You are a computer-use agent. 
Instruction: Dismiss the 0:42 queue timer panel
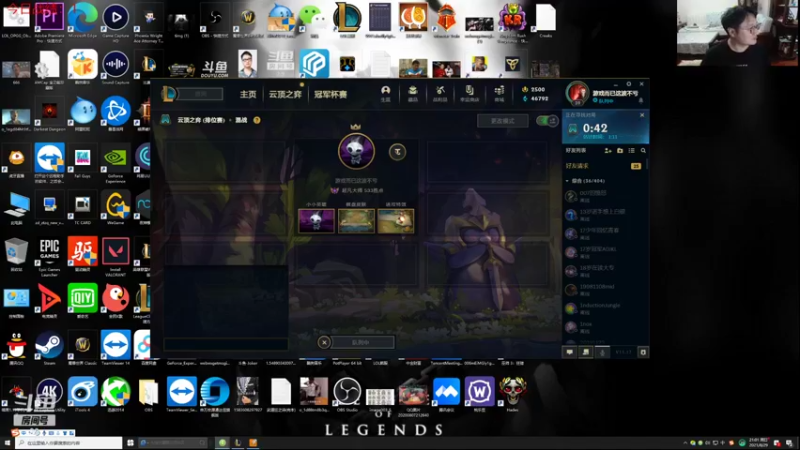pos(642,115)
